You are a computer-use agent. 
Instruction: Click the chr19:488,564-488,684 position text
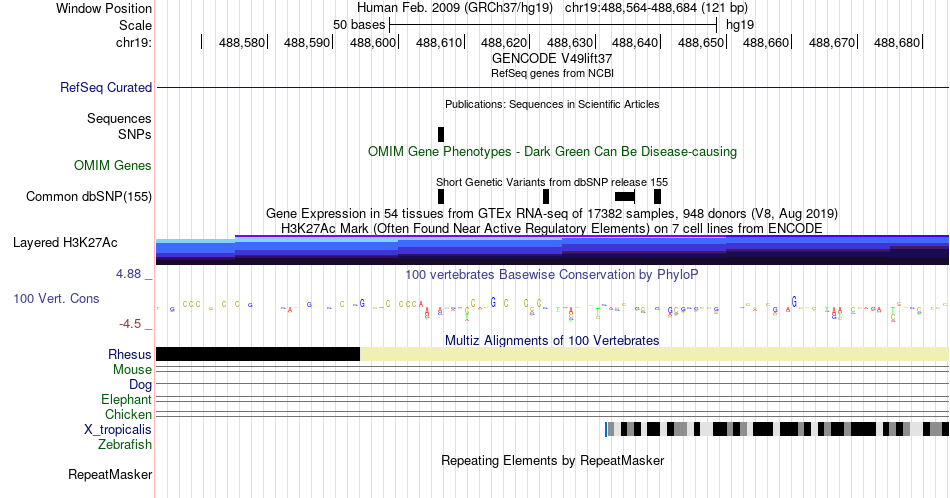coord(656,8)
